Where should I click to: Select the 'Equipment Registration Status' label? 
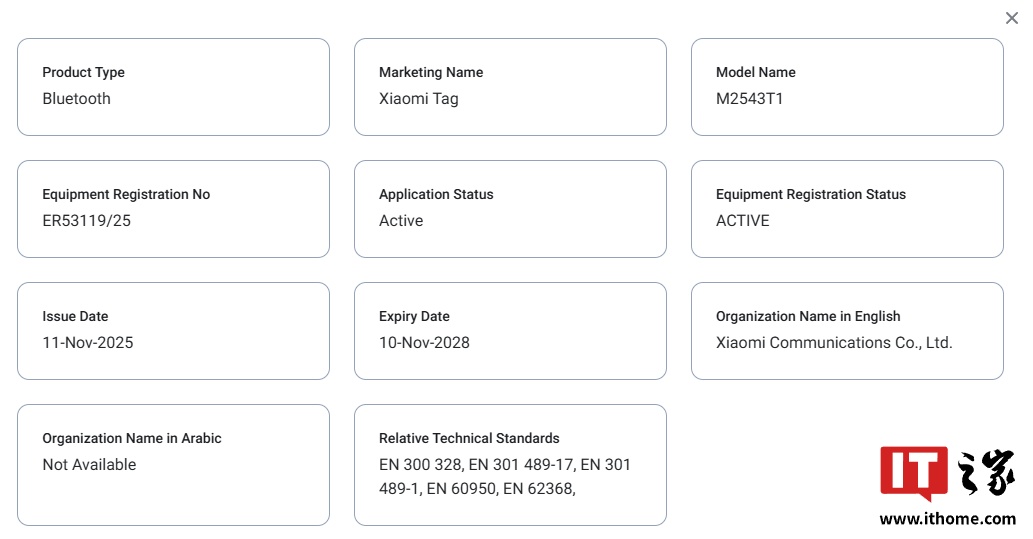(x=811, y=194)
